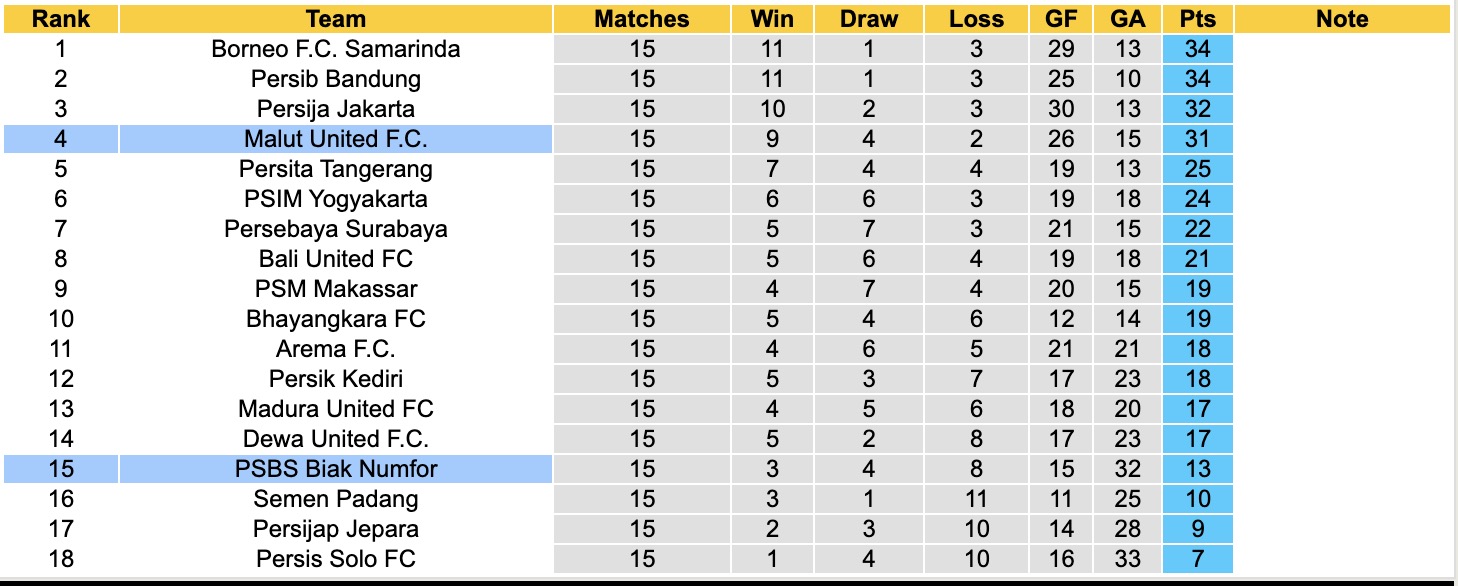Click the GF column header
Screen dimensions: 1458x586
click(x=1060, y=19)
